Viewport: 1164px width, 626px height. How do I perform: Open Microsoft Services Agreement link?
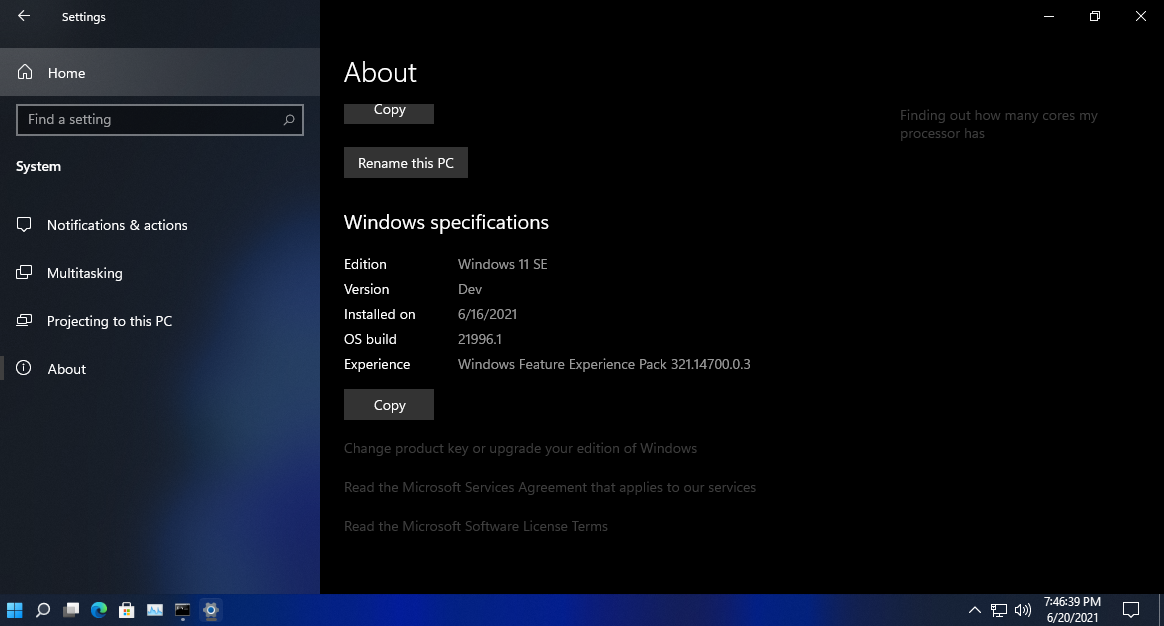point(549,487)
